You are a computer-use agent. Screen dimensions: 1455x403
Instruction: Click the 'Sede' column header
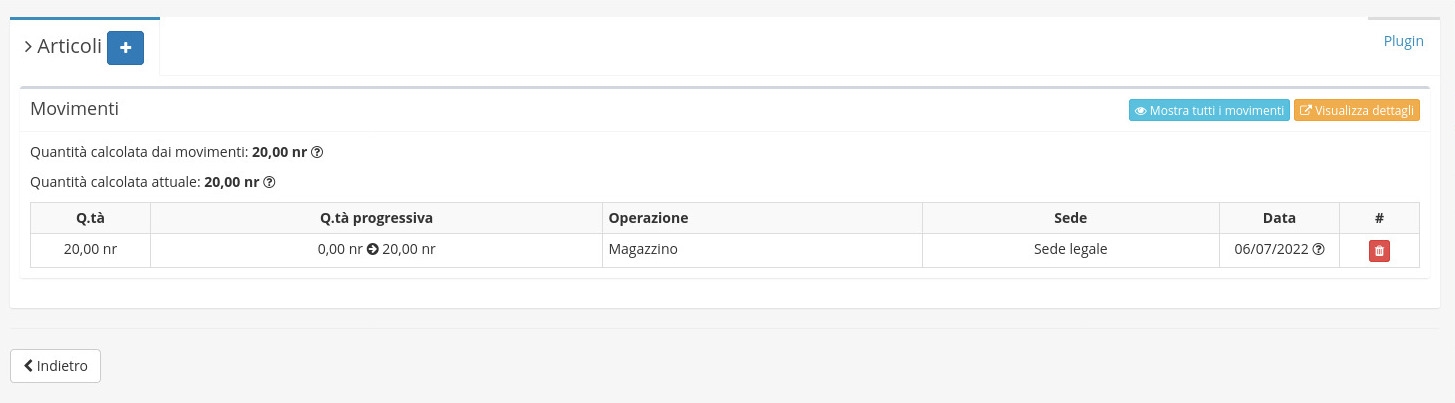[1070, 218]
